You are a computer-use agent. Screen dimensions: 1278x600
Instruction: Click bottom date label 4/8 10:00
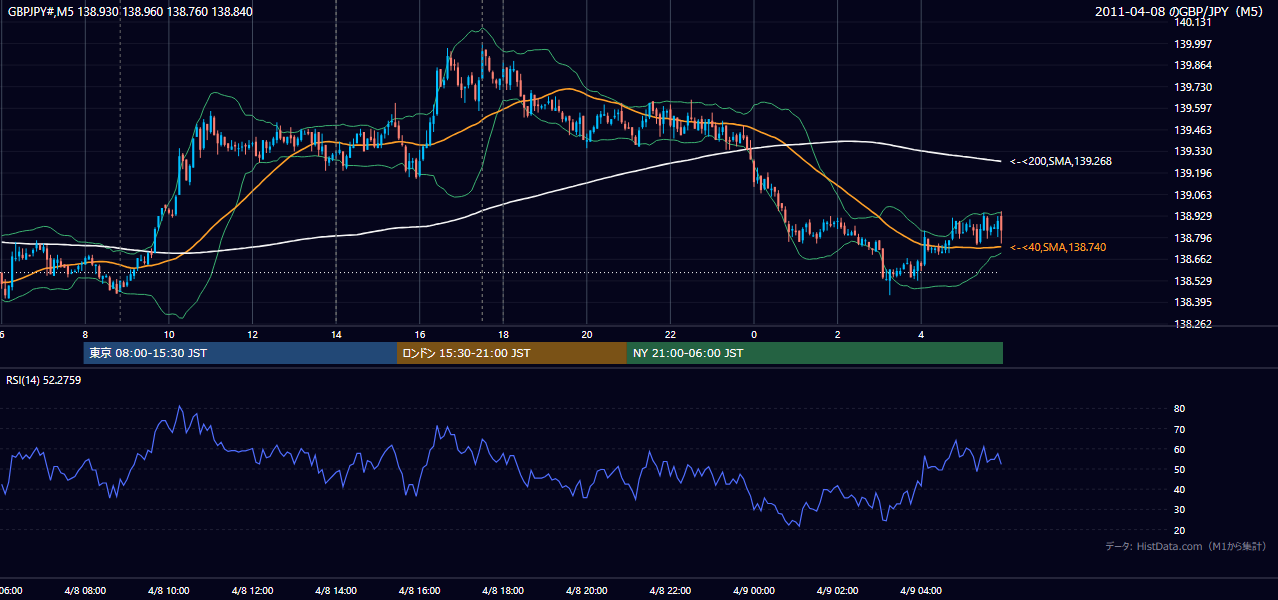point(168,591)
